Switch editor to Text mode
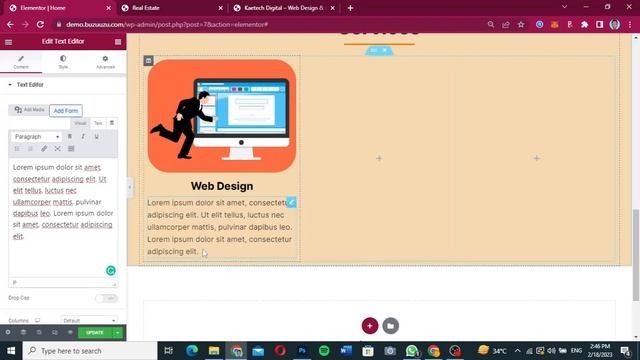 98,123
